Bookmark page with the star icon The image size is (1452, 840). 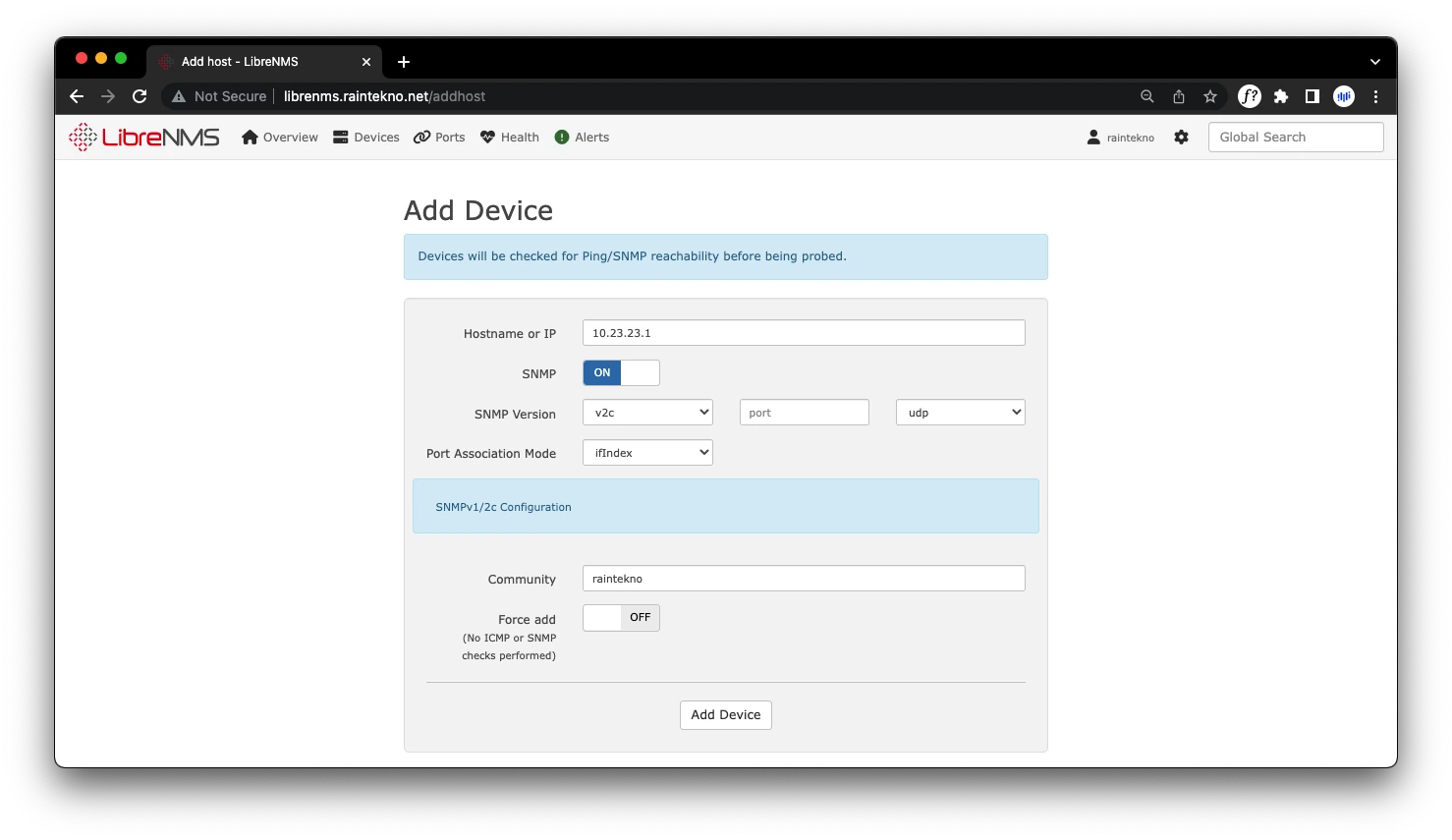tap(1210, 96)
